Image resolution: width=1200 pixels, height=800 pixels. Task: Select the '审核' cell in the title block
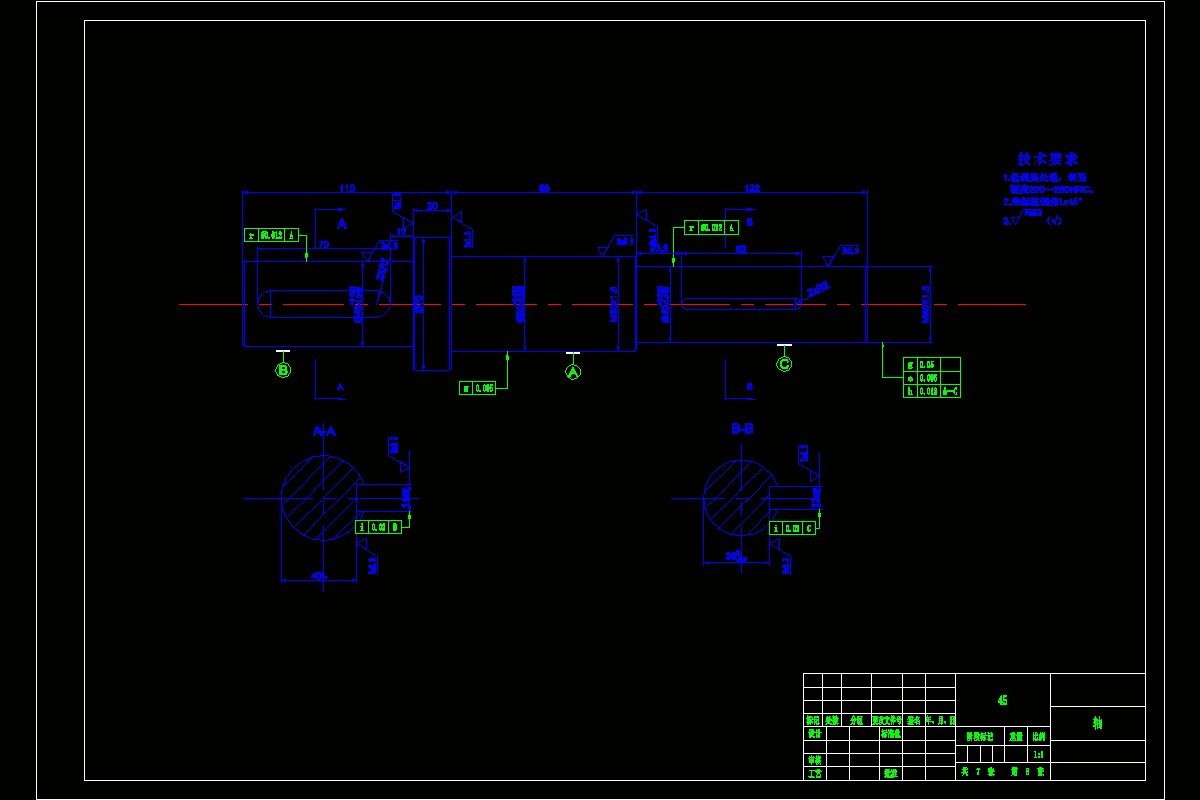[813, 760]
